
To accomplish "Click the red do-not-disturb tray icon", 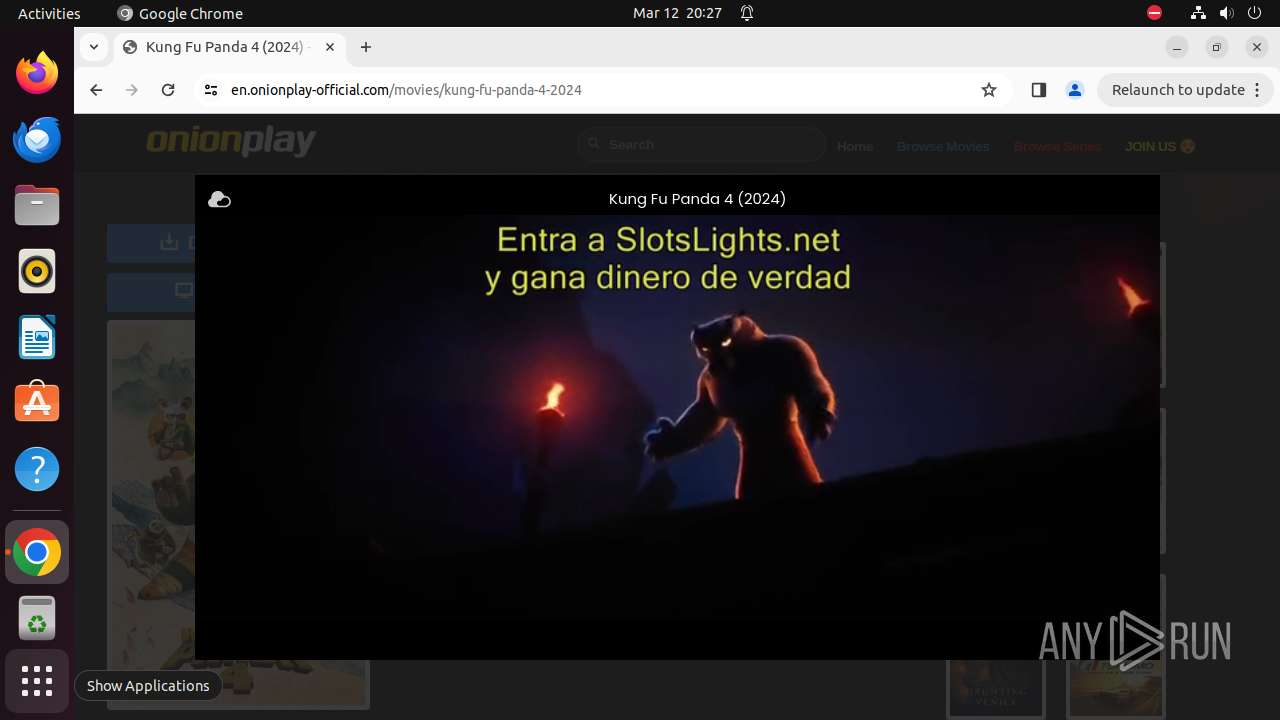I will click(1155, 13).
